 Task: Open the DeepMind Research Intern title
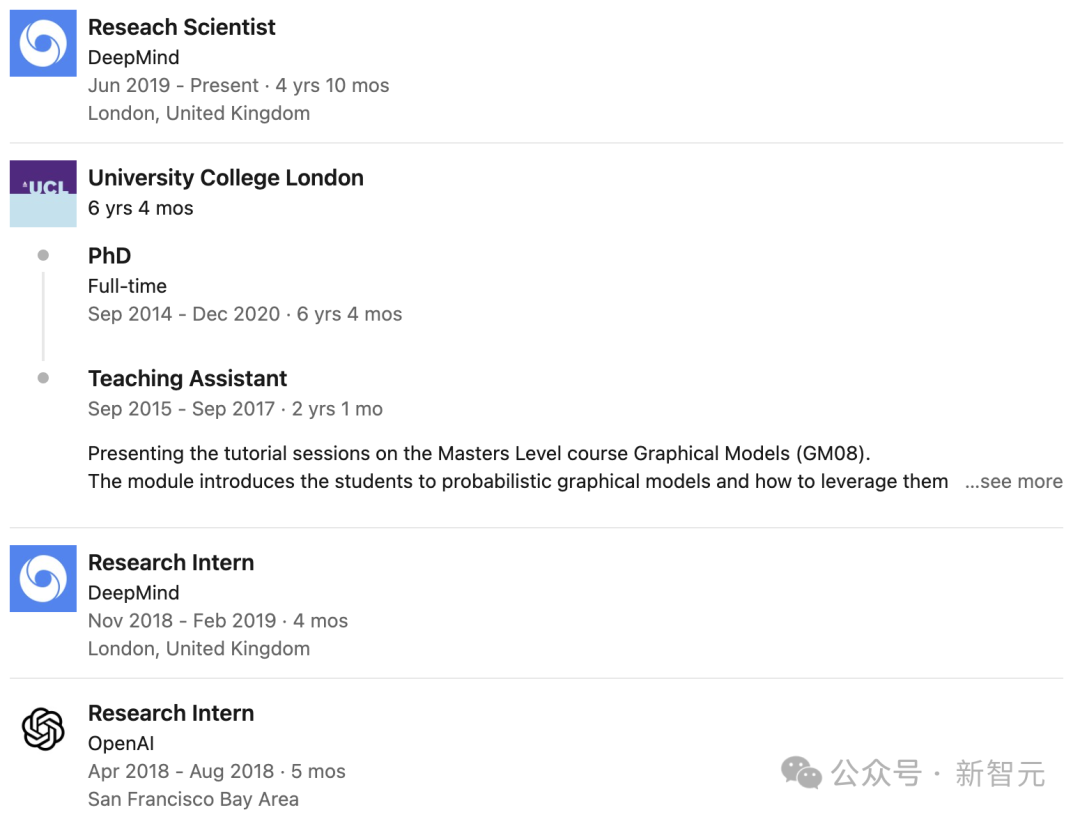pos(171,562)
